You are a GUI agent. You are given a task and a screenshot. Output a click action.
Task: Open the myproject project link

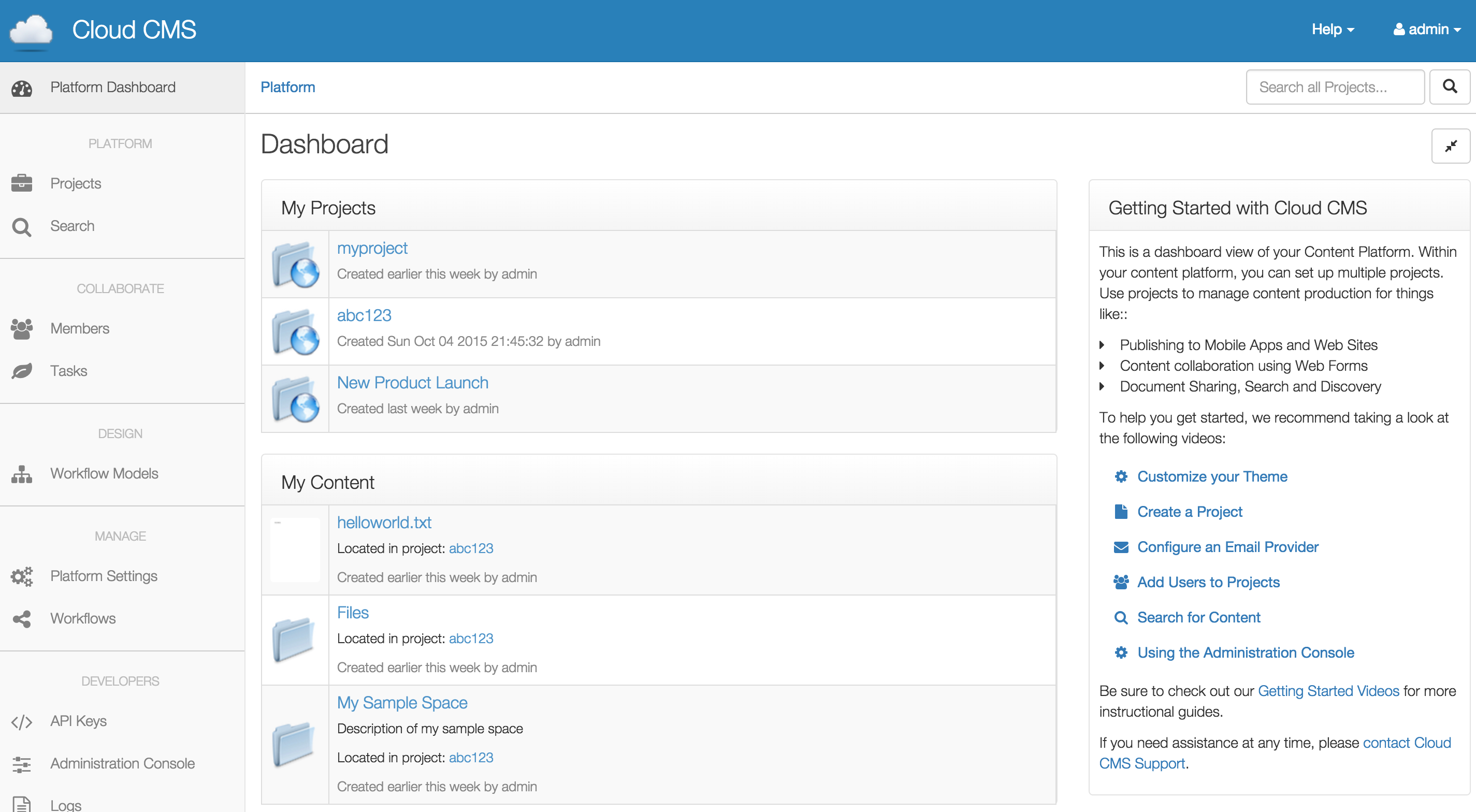click(372, 248)
